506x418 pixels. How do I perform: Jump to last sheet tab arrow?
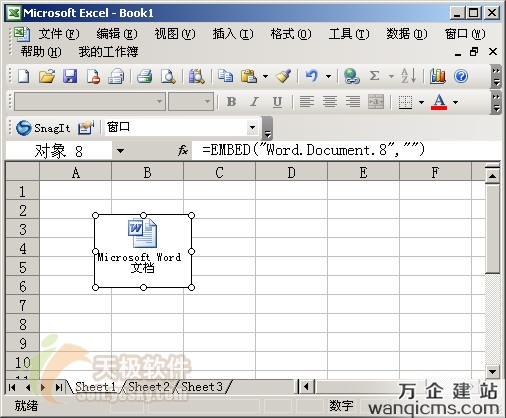coord(59,387)
